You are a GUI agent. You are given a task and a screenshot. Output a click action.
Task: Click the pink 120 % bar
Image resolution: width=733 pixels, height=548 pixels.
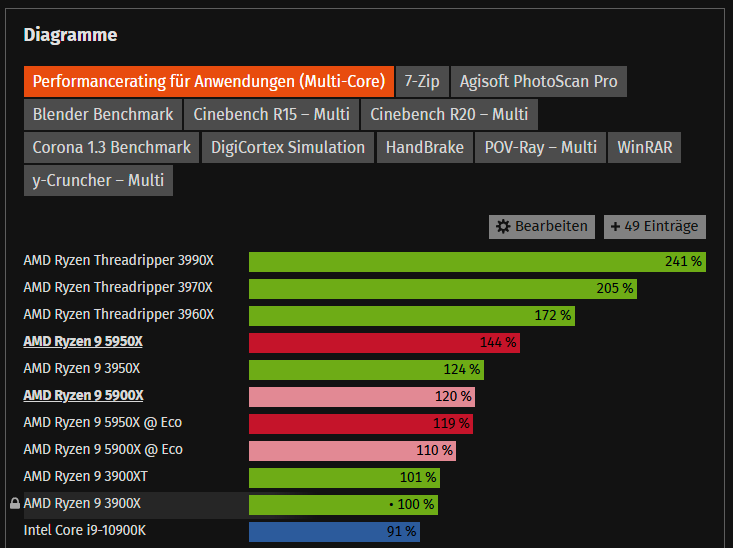pos(362,397)
